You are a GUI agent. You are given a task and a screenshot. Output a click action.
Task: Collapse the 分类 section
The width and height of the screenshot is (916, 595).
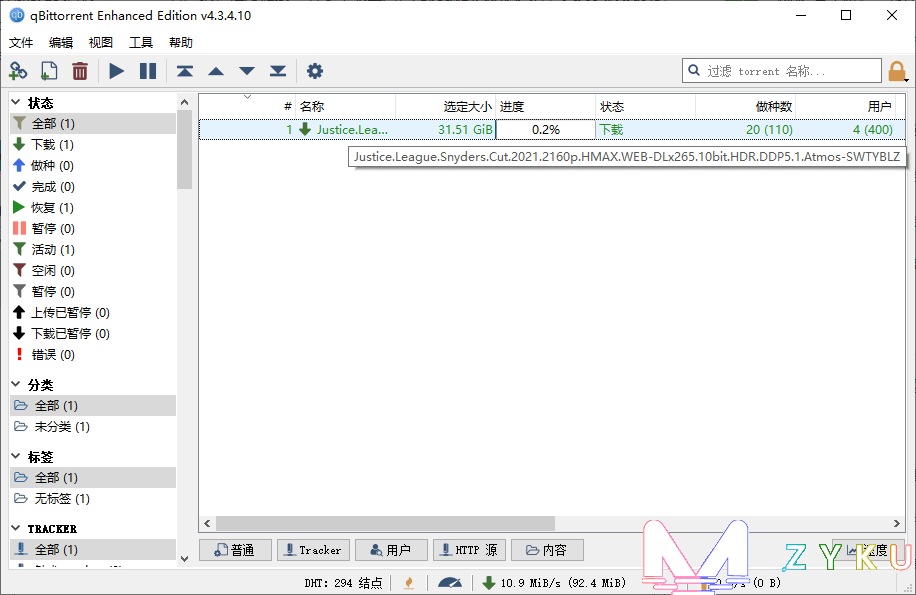pos(16,385)
